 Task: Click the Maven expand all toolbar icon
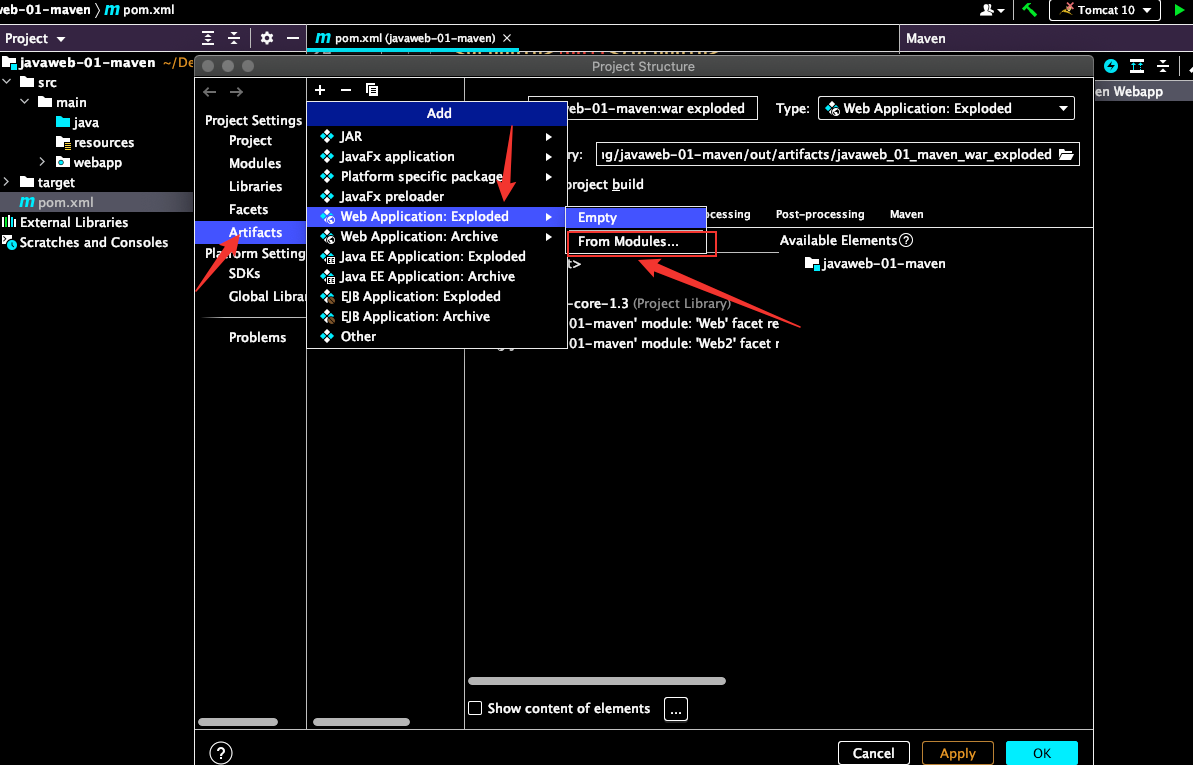pyautogui.click(x=1137, y=66)
